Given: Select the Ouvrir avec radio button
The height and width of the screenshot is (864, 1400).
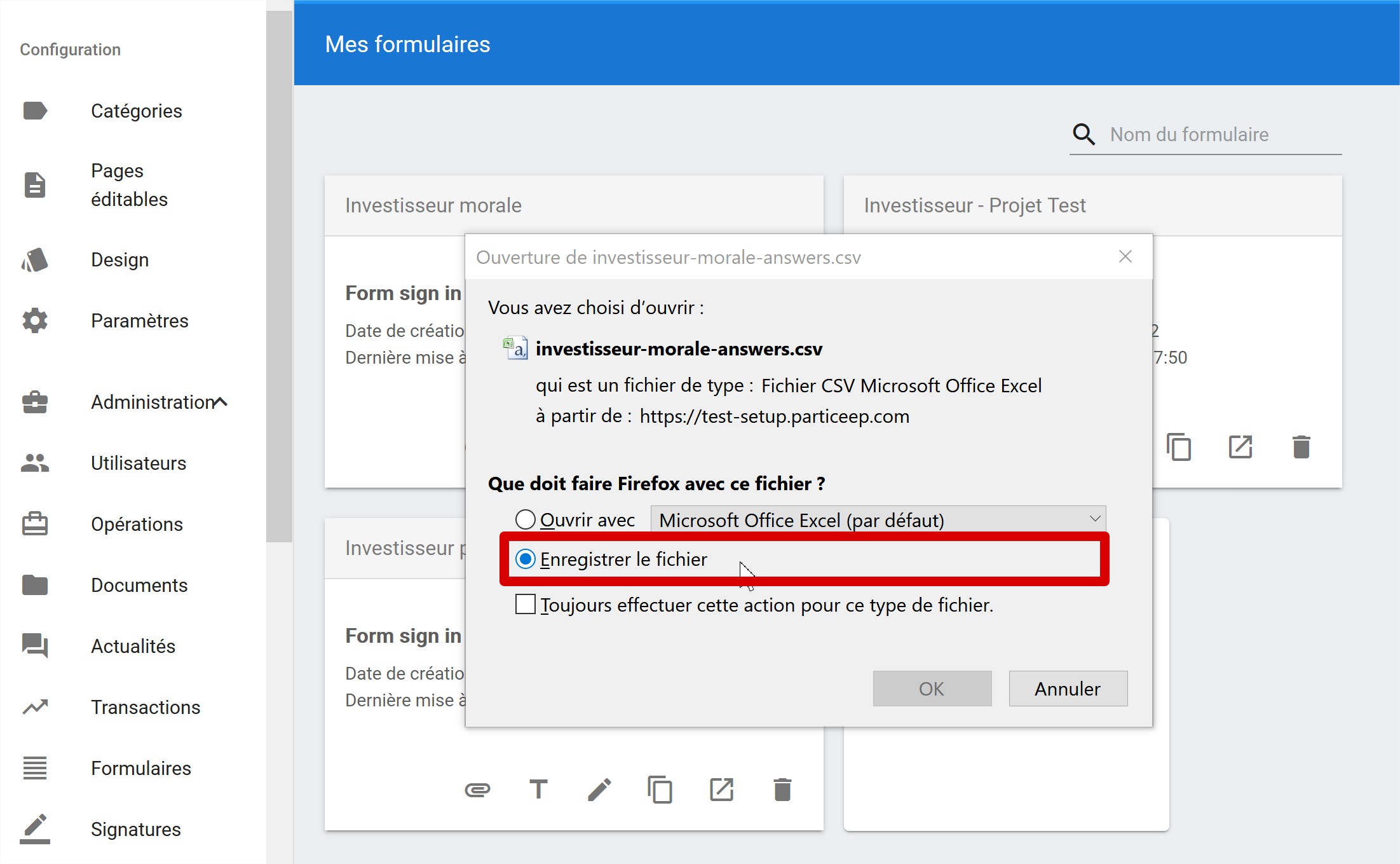Looking at the screenshot, I should coord(526,519).
